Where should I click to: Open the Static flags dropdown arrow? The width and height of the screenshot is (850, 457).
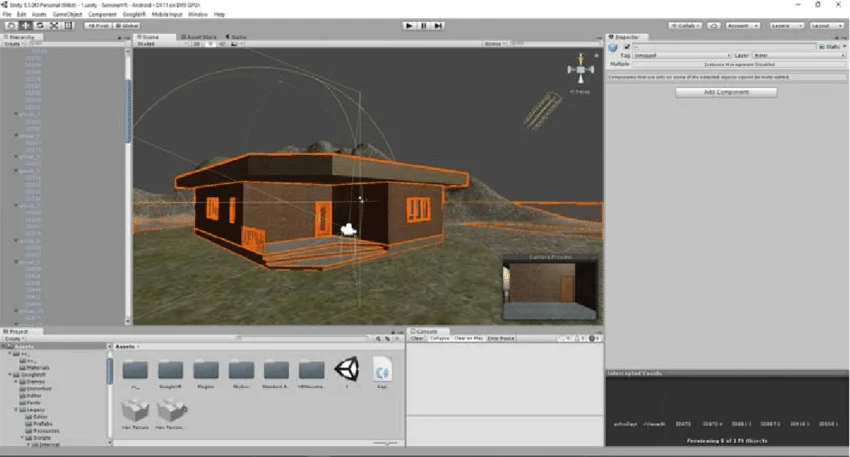(x=845, y=47)
